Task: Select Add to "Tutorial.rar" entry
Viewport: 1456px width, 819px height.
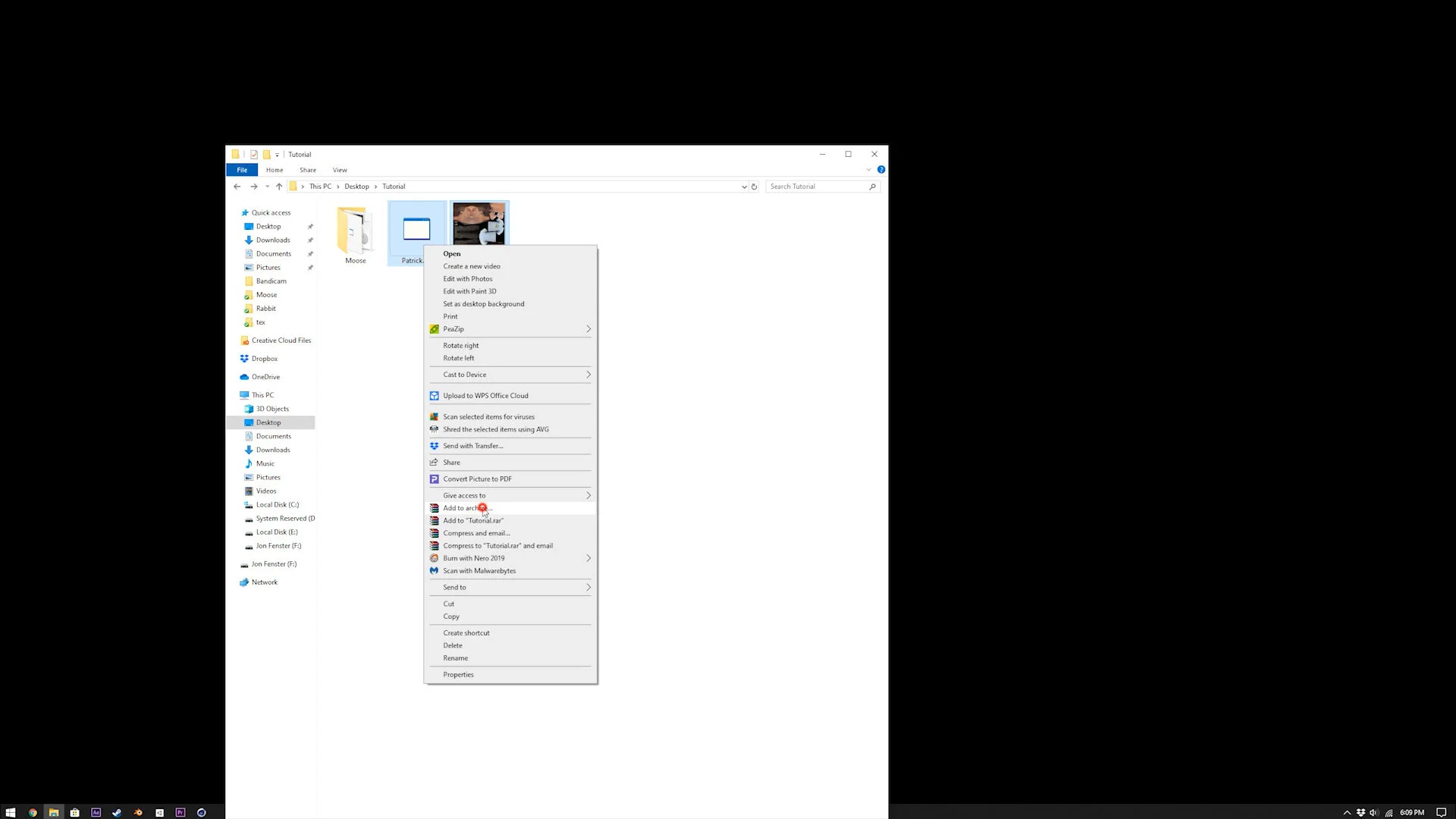Action: (x=473, y=521)
